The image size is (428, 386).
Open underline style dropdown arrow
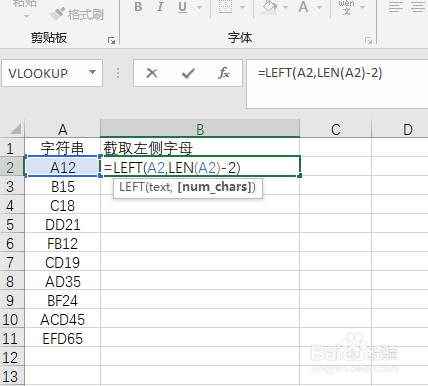[x=199, y=7]
